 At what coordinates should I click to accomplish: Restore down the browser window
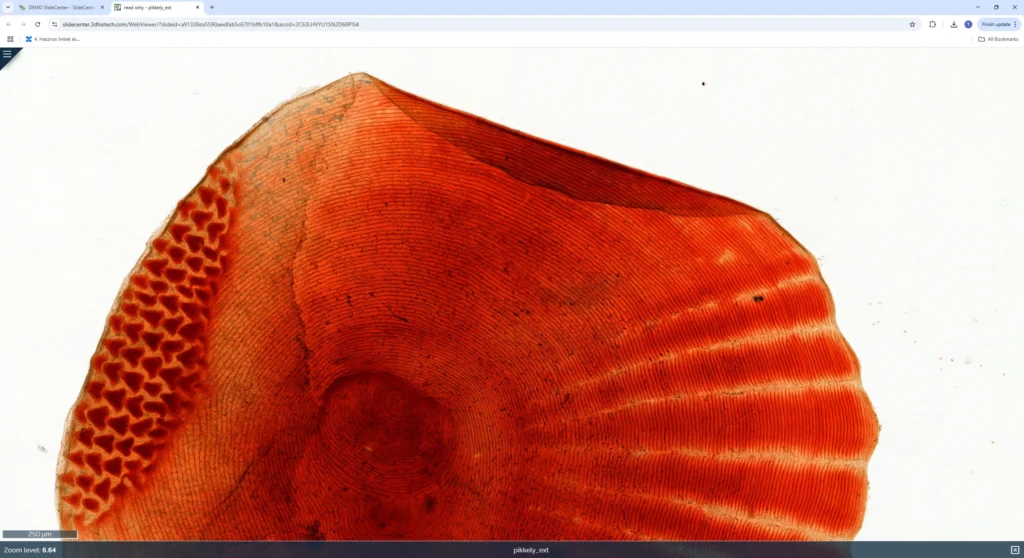click(996, 7)
